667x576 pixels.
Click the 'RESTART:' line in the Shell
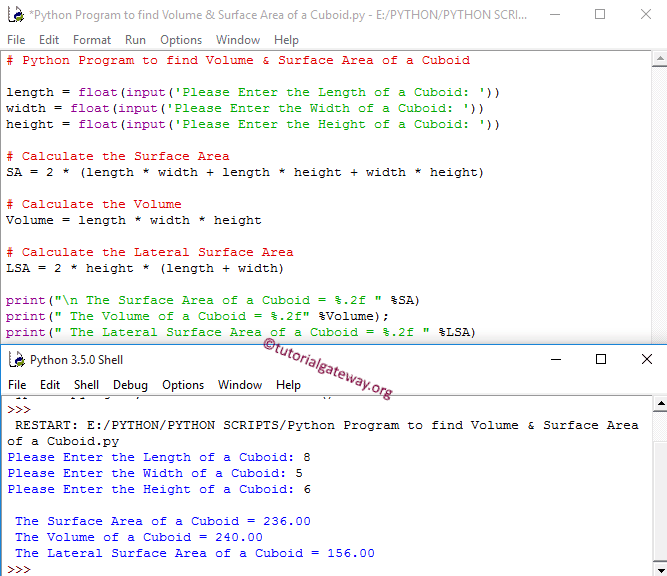coord(327,425)
